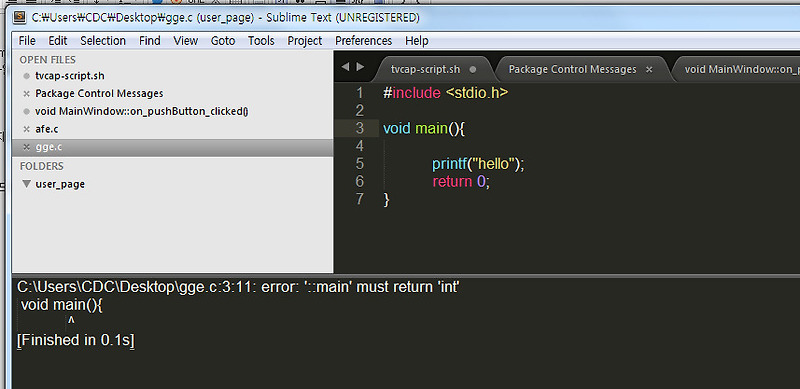Image resolution: width=800 pixels, height=389 pixels.
Task: Switch to the Package Control Messages tab
Action: 572,69
